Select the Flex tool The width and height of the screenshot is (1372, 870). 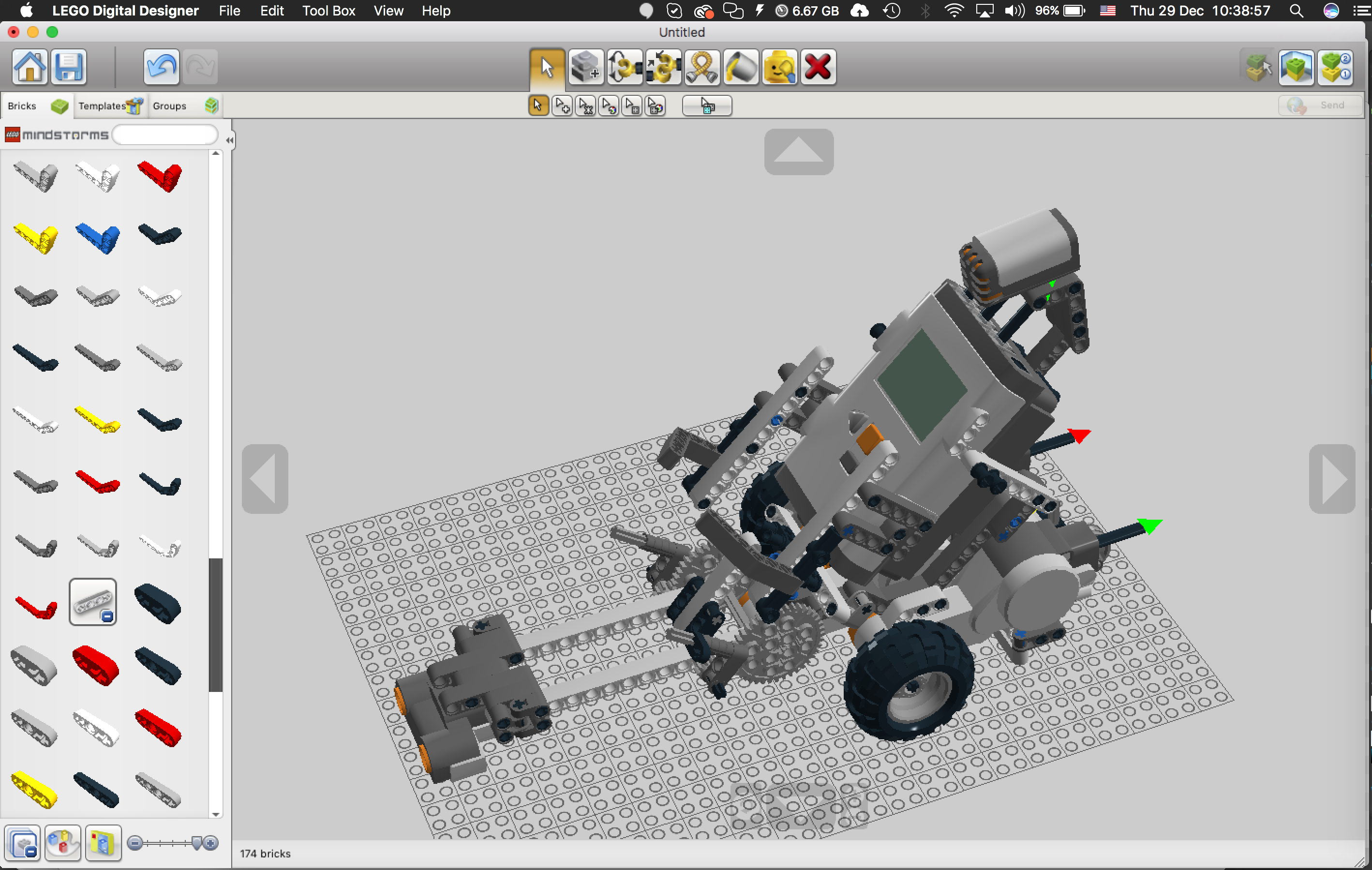[701, 67]
